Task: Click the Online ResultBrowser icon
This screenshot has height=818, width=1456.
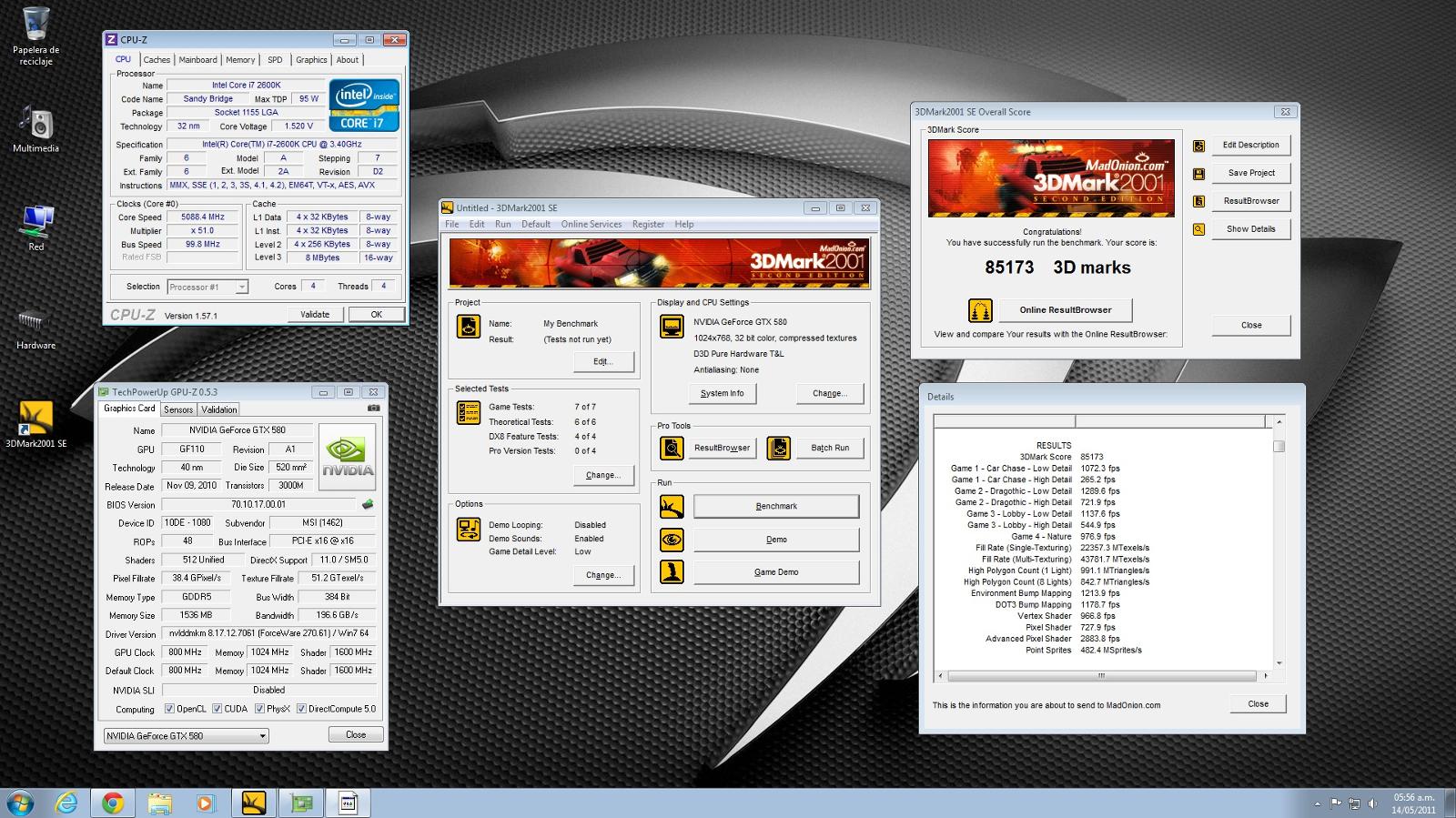Action: tap(980, 310)
